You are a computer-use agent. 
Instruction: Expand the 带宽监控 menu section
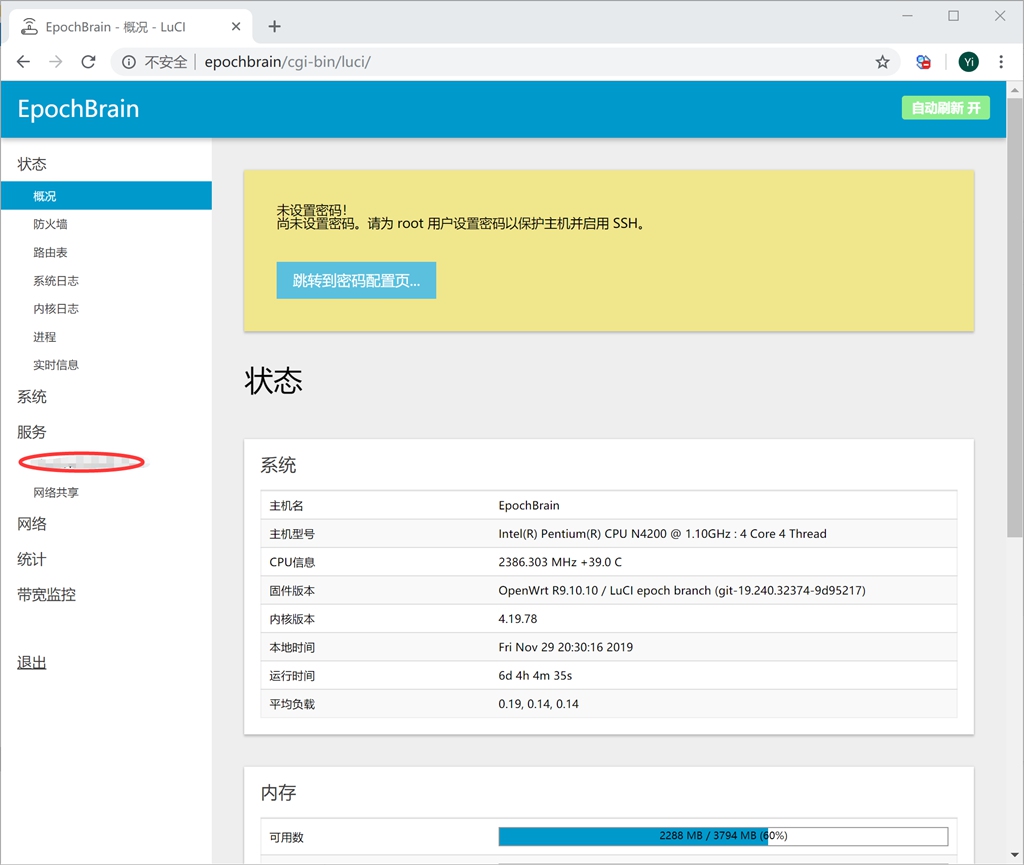[x=46, y=595]
